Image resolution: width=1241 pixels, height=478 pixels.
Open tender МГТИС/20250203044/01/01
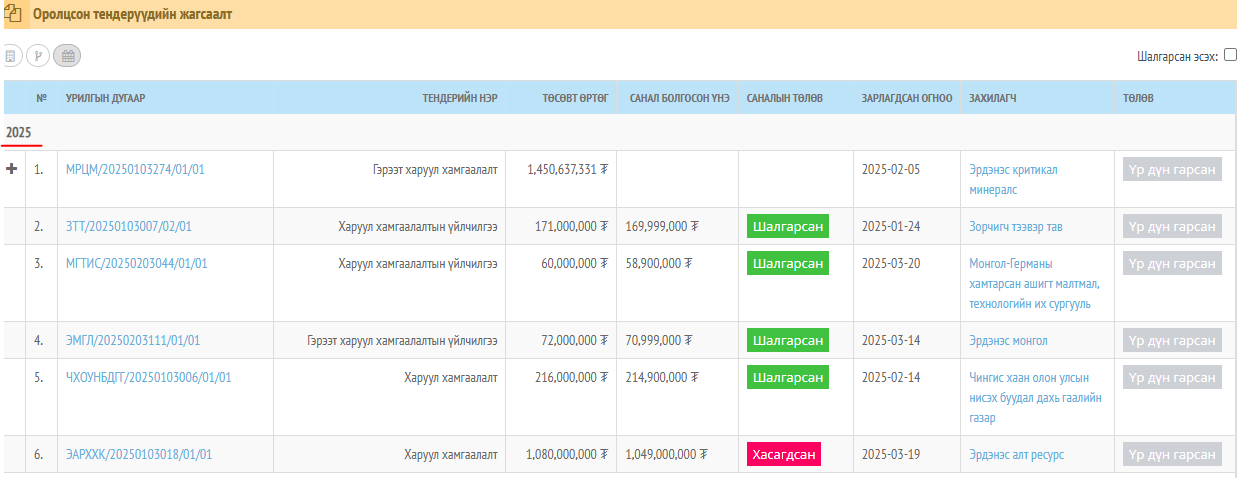(x=136, y=263)
